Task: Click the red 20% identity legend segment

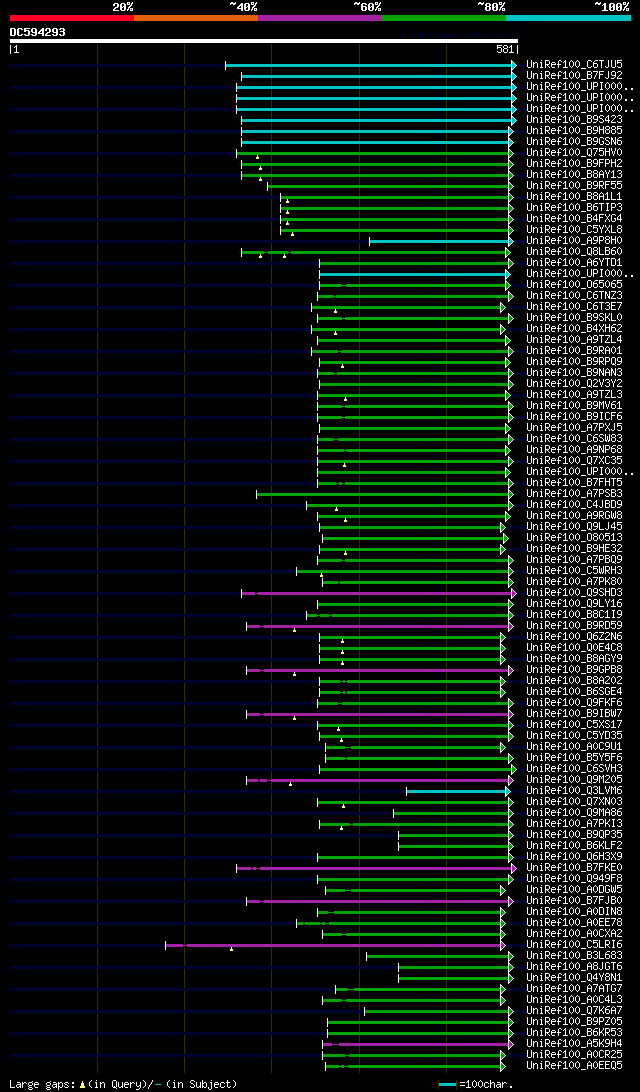Action: point(72,17)
